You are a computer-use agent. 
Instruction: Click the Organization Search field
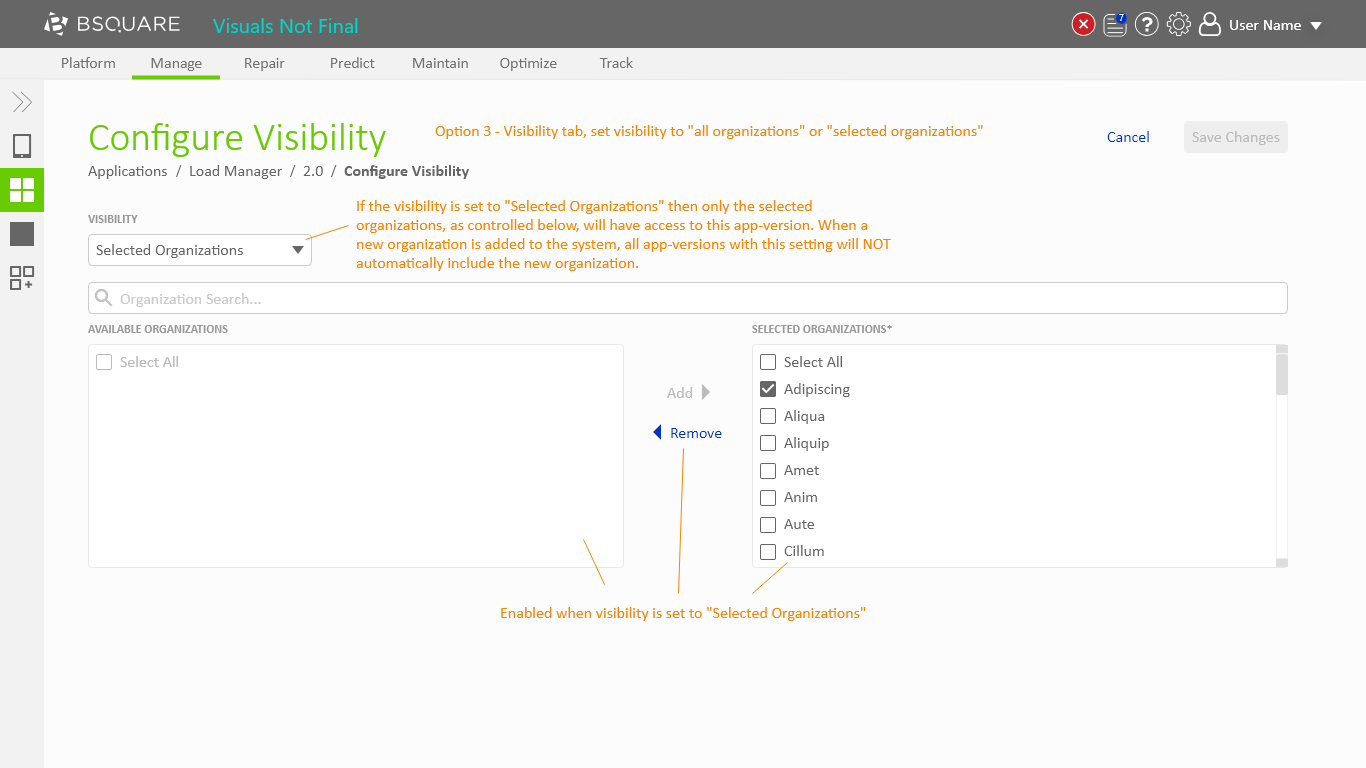pos(688,299)
